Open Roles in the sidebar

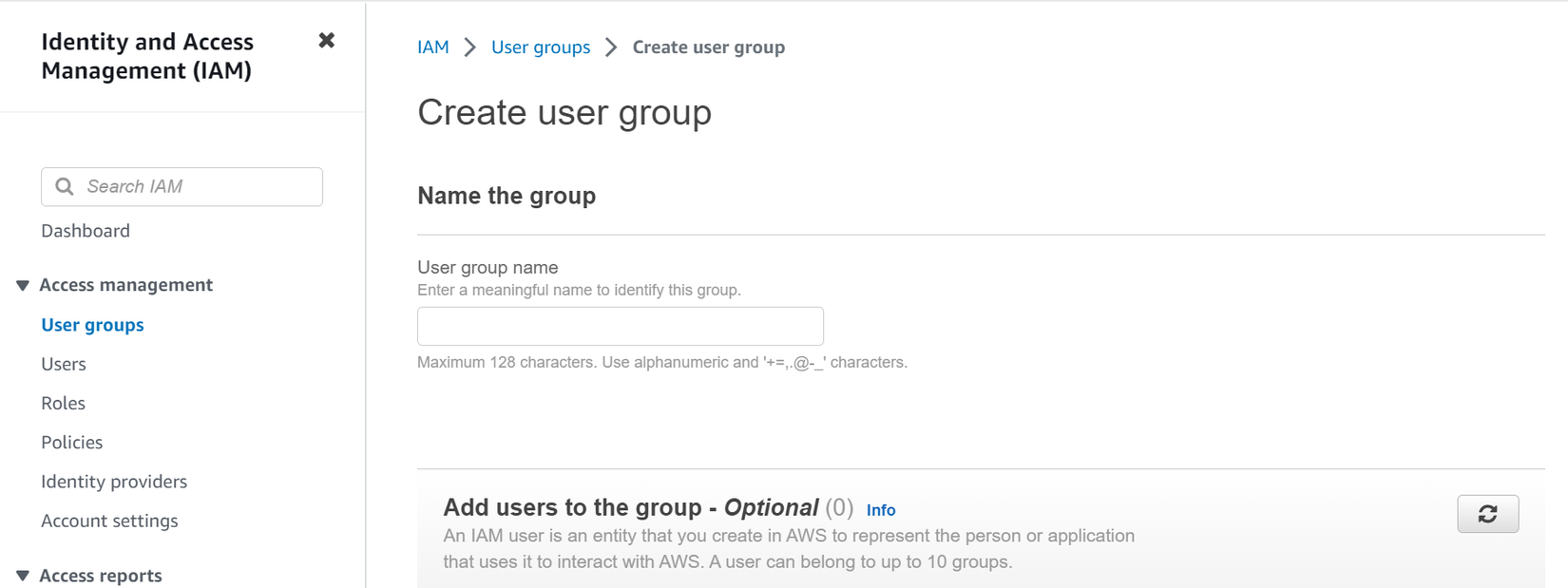(x=63, y=403)
